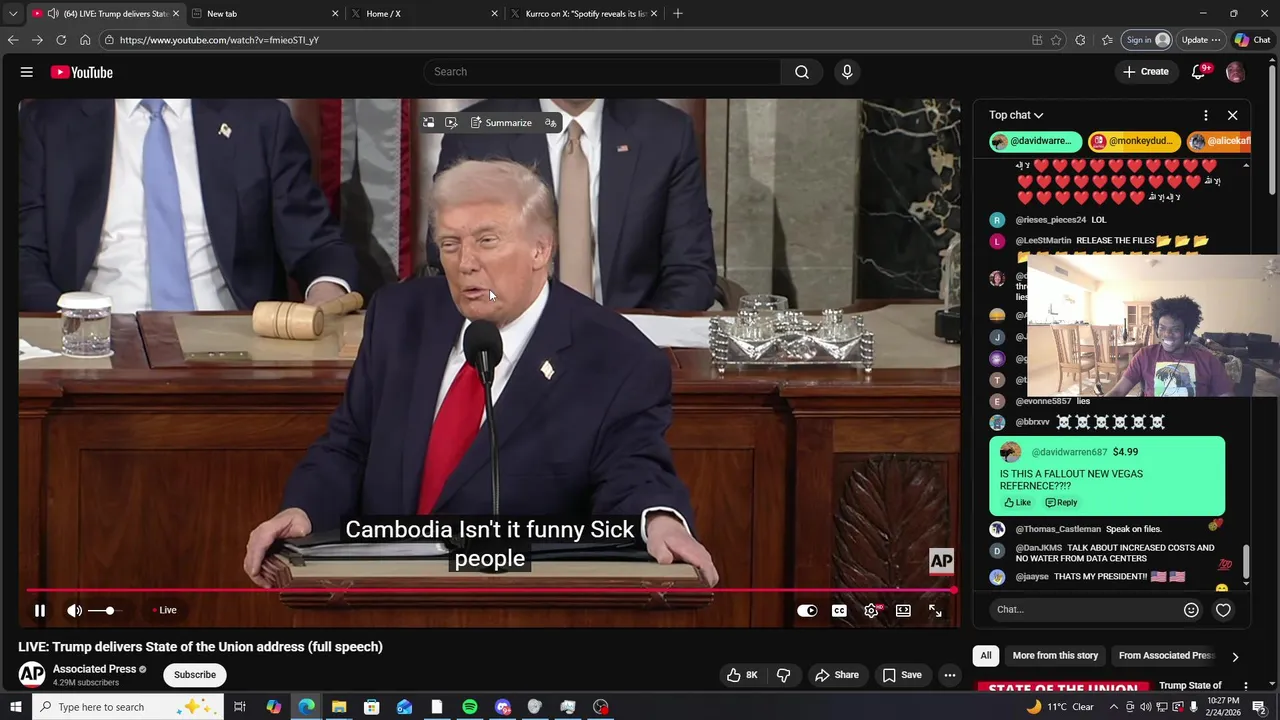
Task: Click the Summarize button on the video overlay
Action: pos(501,123)
